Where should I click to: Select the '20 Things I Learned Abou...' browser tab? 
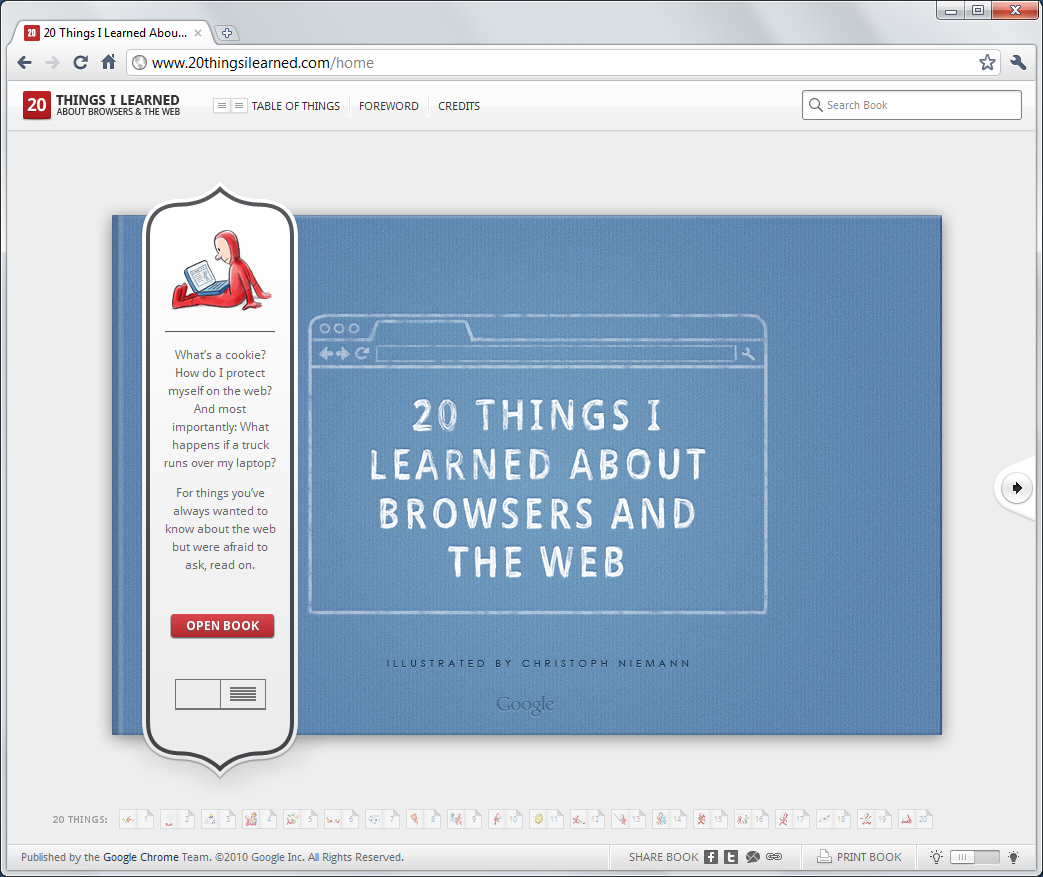(x=113, y=33)
